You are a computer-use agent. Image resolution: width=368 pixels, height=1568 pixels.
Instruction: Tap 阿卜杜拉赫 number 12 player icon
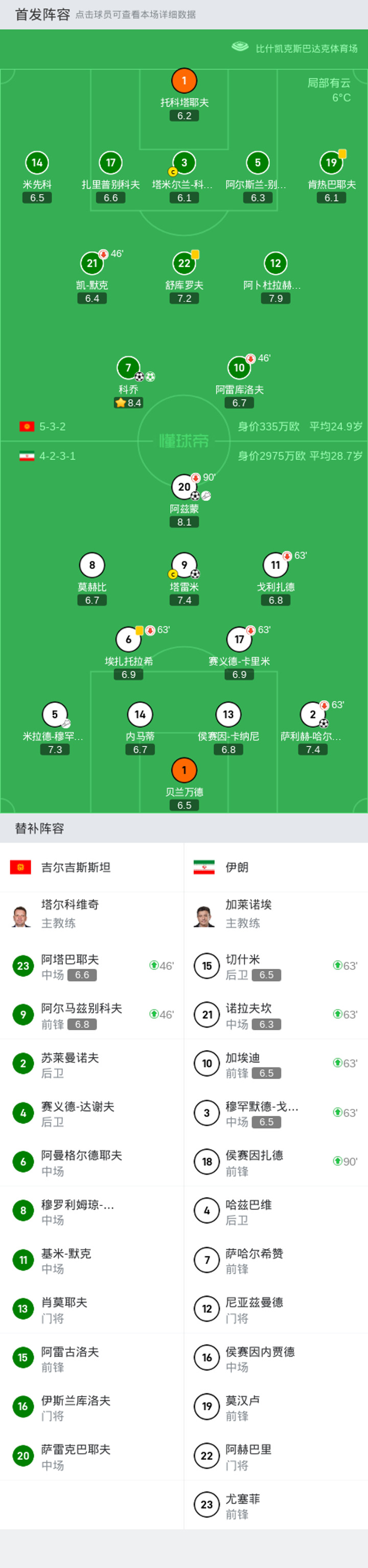pos(275,263)
